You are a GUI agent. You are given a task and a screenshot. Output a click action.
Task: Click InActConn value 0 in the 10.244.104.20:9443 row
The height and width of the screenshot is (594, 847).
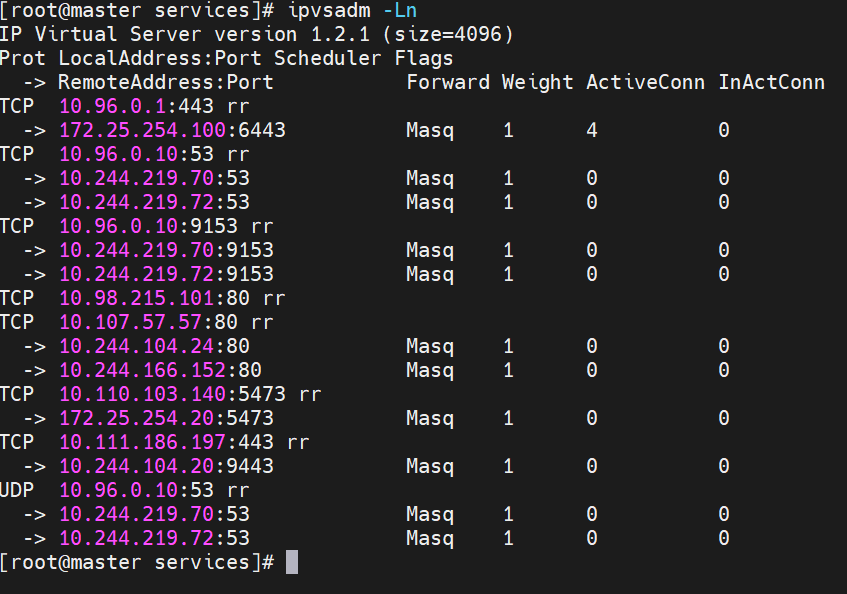click(724, 466)
